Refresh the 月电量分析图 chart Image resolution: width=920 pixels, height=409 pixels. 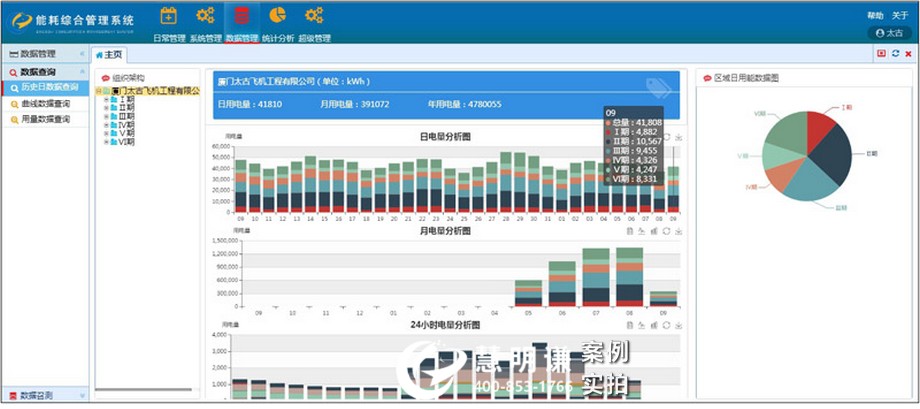[665, 231]
